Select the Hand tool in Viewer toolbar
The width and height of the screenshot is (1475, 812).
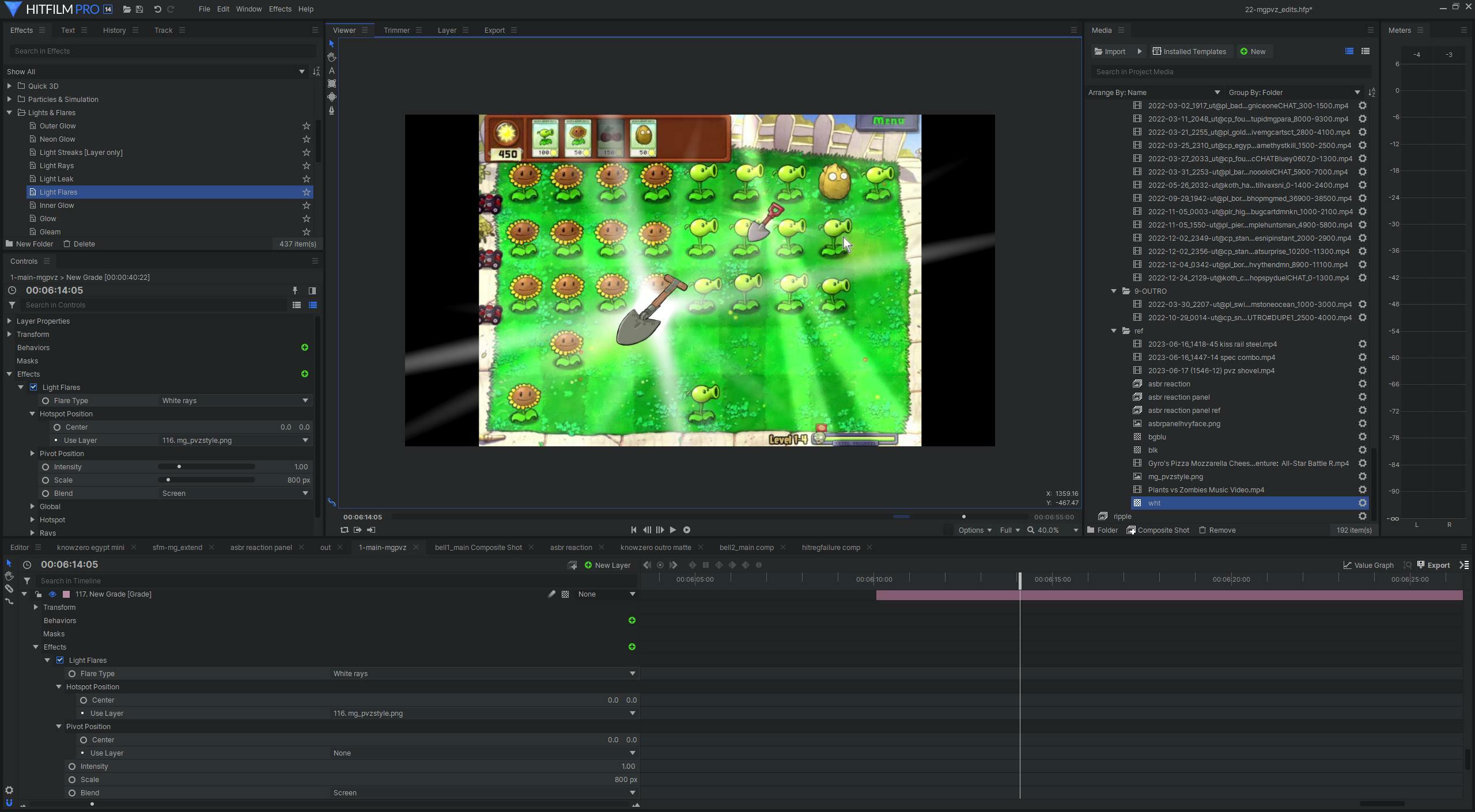click(x=332, y=57)
